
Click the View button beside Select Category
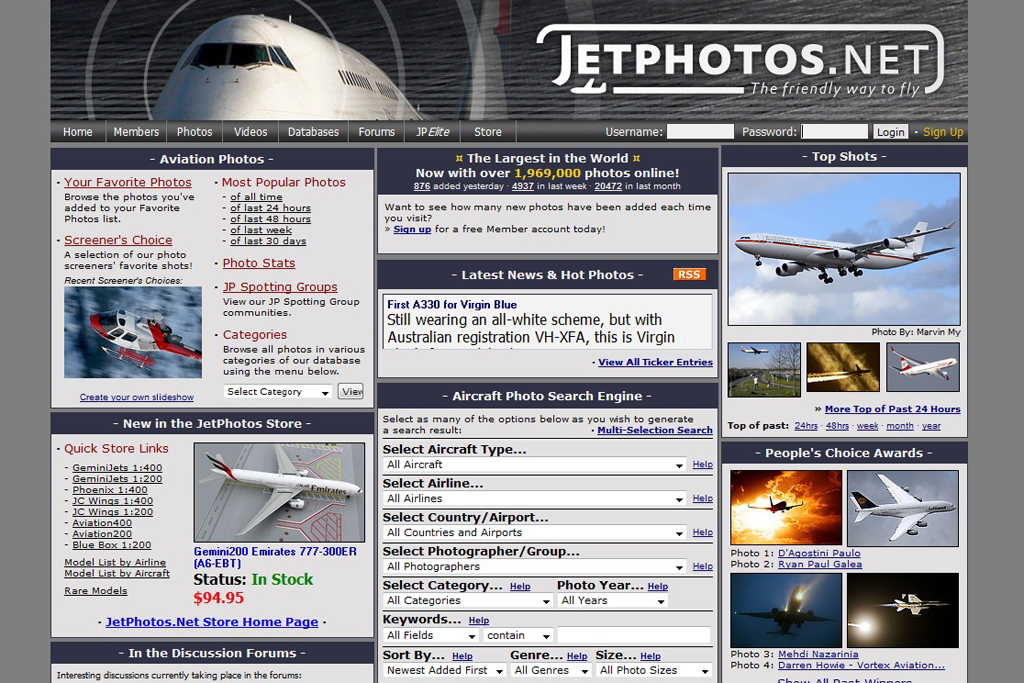coord(351,392)
